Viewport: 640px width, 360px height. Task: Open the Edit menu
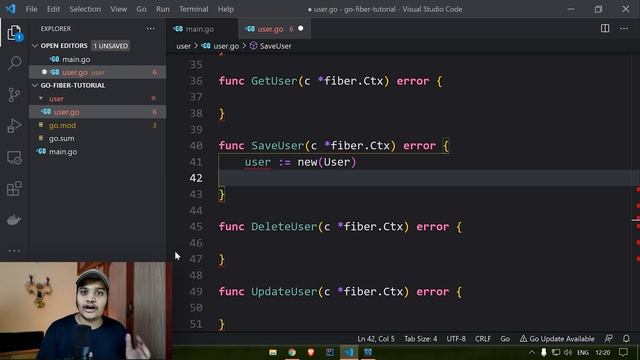[53, 9]
